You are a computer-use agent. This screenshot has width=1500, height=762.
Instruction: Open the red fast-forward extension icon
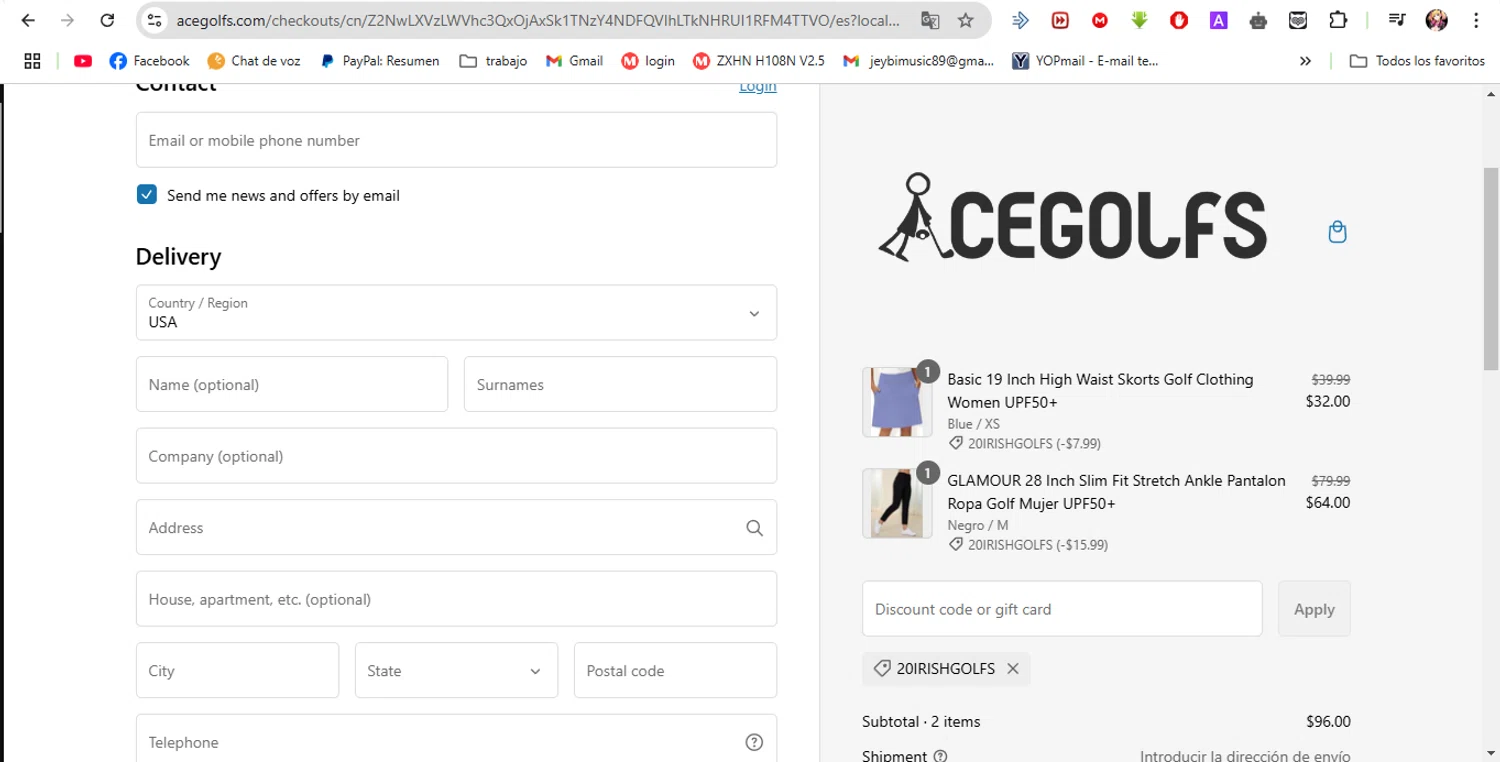click(x=1060, y=20)
